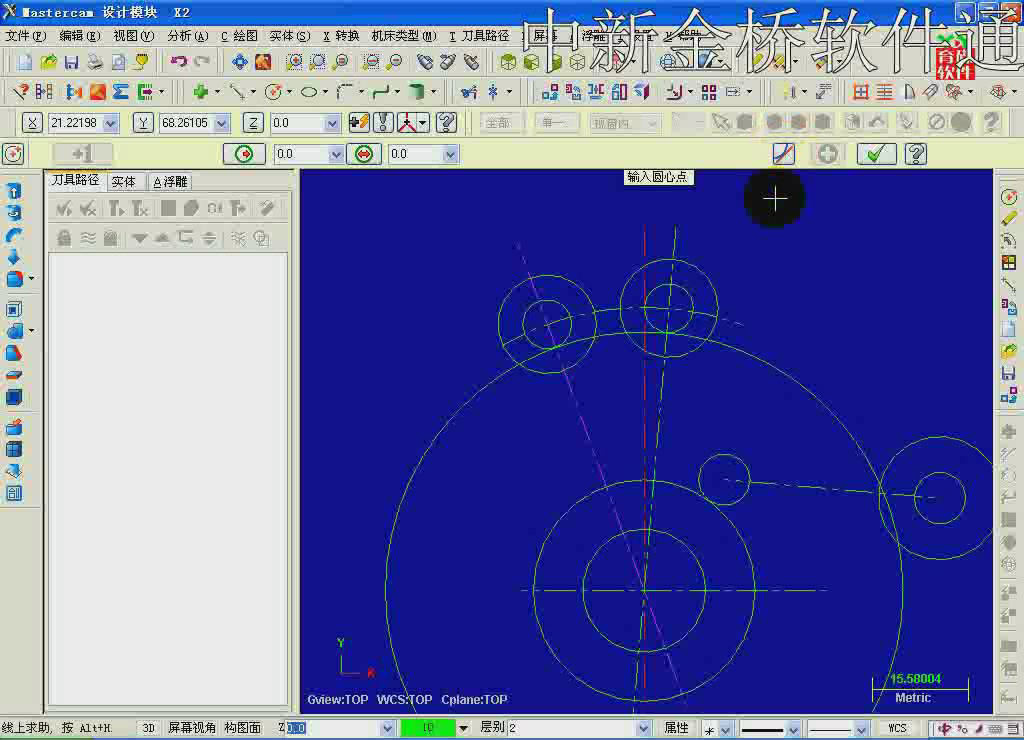Click the Tangent curve icon on ribbon
The height and width of the screenshot is (740, 1024).
pos(784,154)
